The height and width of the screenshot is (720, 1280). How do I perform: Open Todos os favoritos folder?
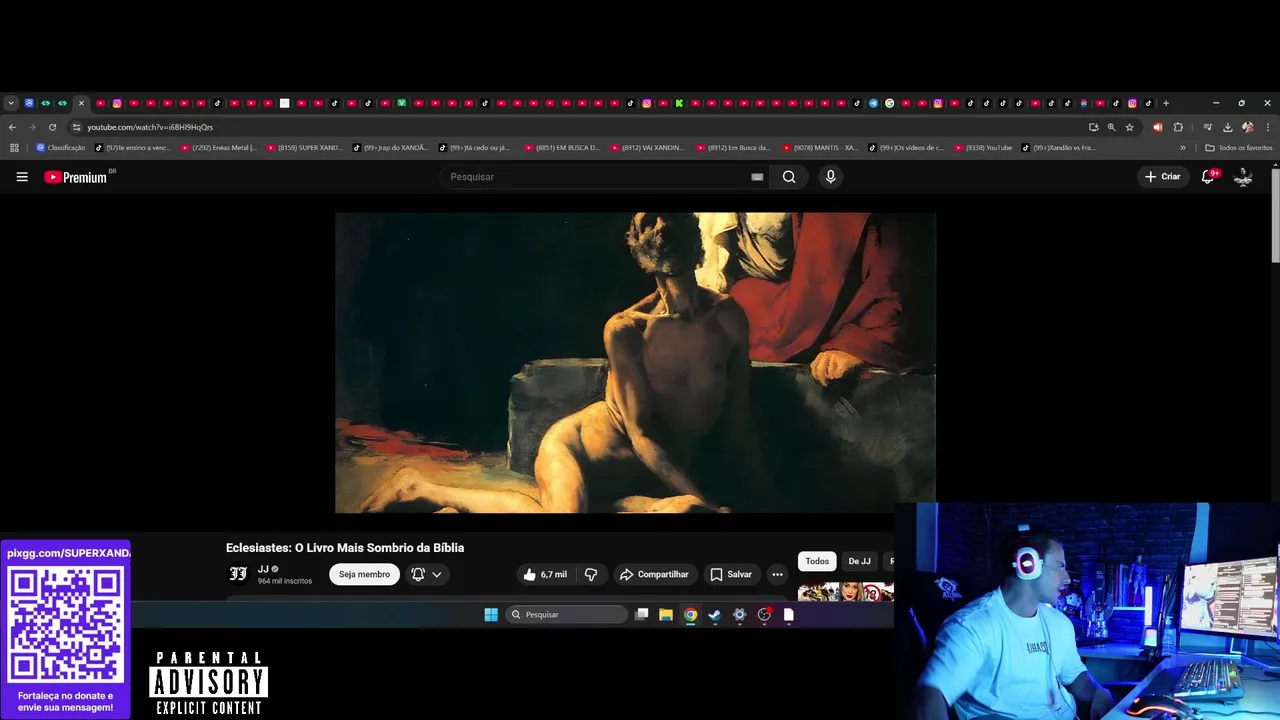(1239, 148)
